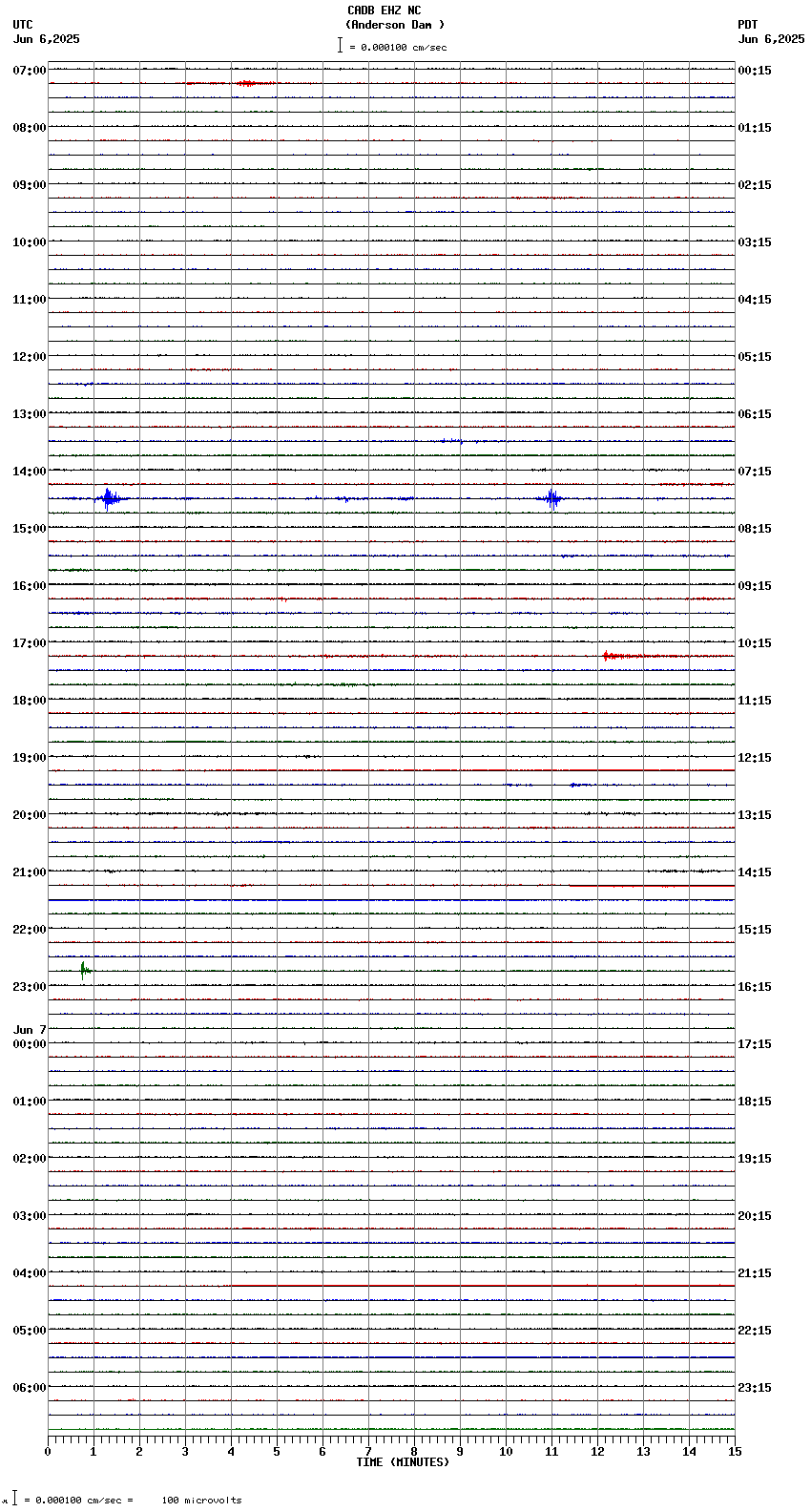The width and height of the screenshot is (811, 1512).
Task: Click the '17:00' UTC time label
Action: point(30,643)
